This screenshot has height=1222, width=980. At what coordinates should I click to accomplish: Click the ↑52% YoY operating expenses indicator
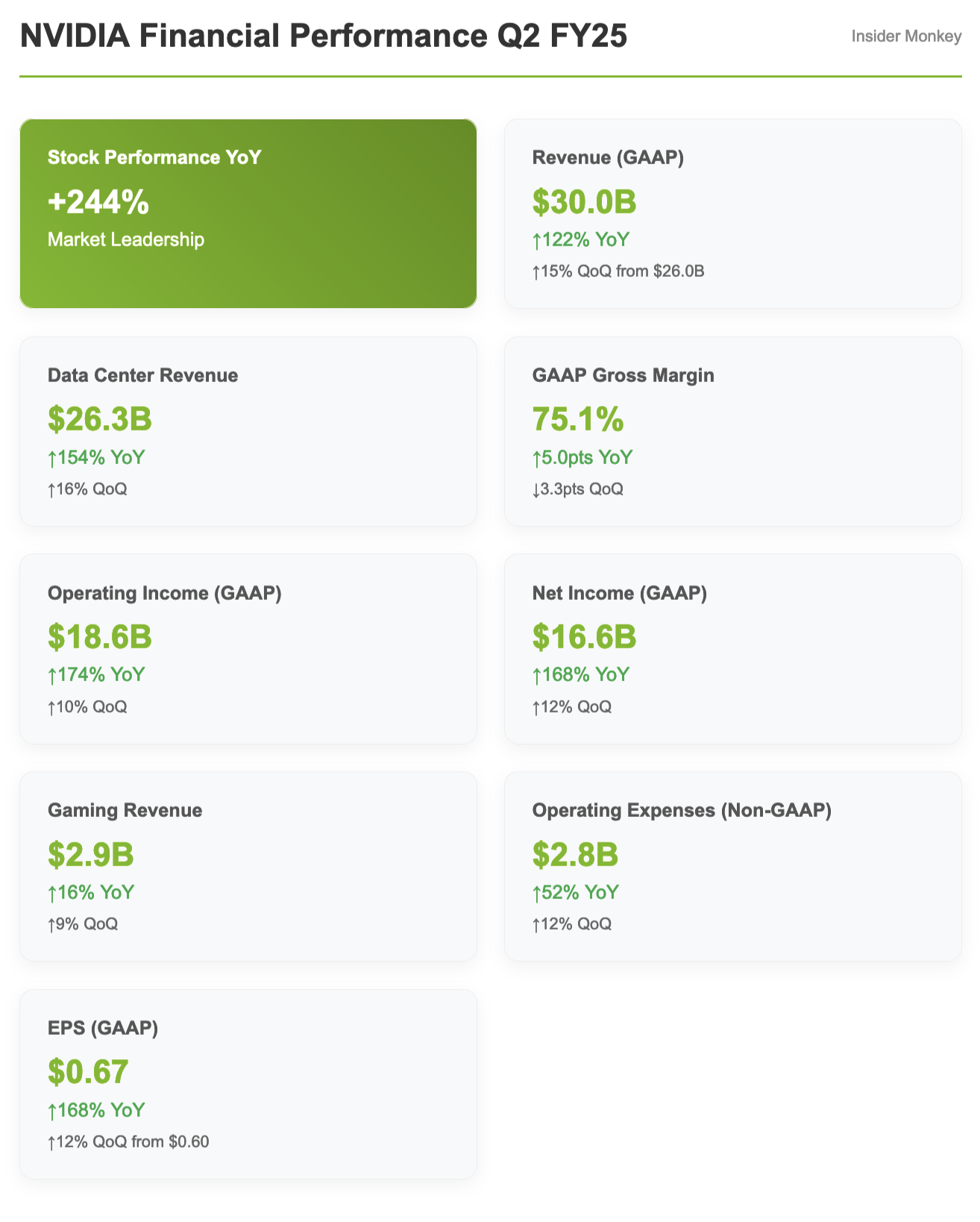tap(576, 892)
